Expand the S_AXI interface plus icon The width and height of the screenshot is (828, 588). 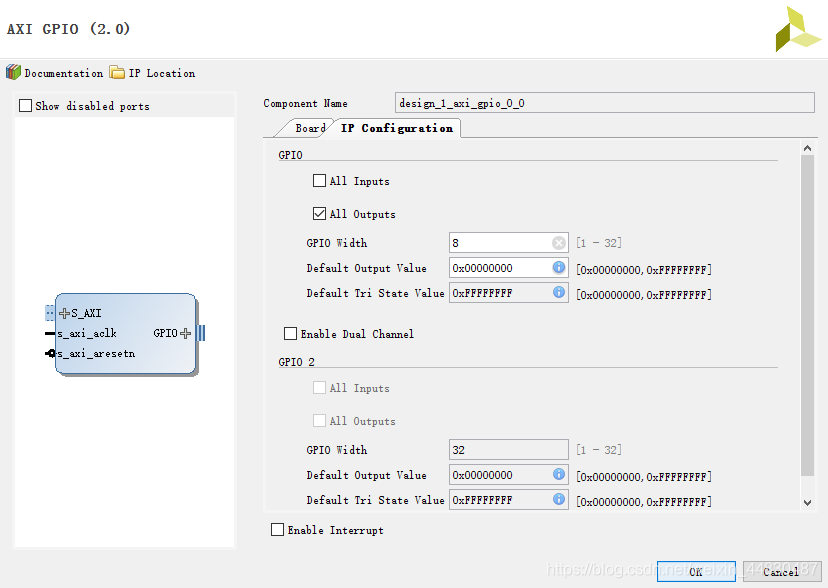64,314
